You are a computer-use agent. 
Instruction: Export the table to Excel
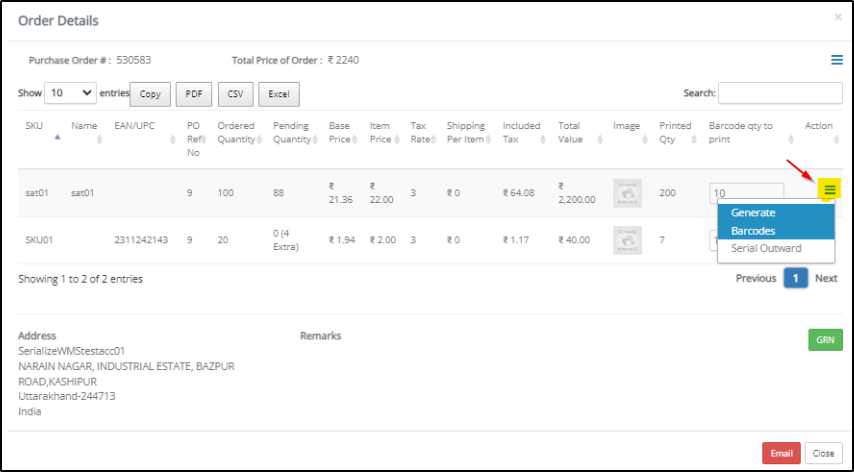click(x=279, y=94)
